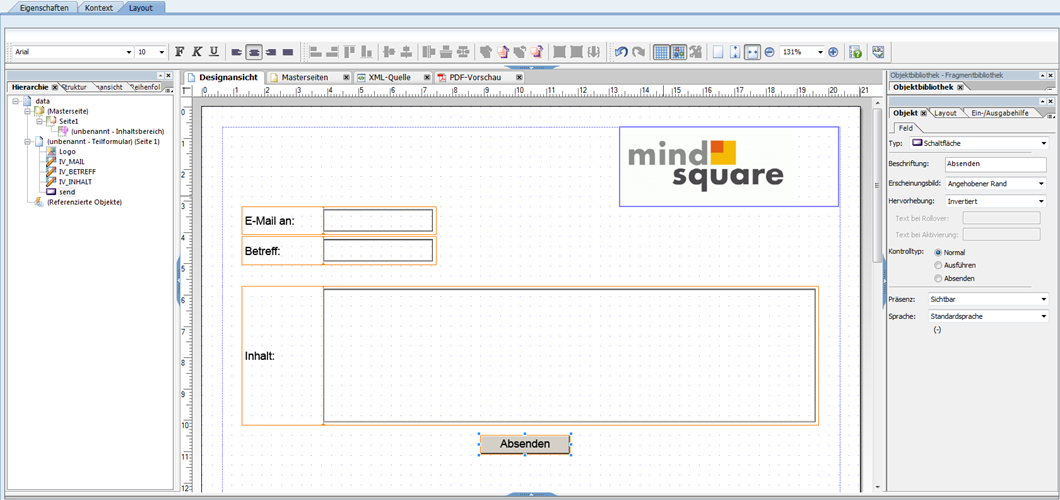This screenshot has height=500, width=1060.
Task: Click the center text alignment icon
Action: (254, 51)
